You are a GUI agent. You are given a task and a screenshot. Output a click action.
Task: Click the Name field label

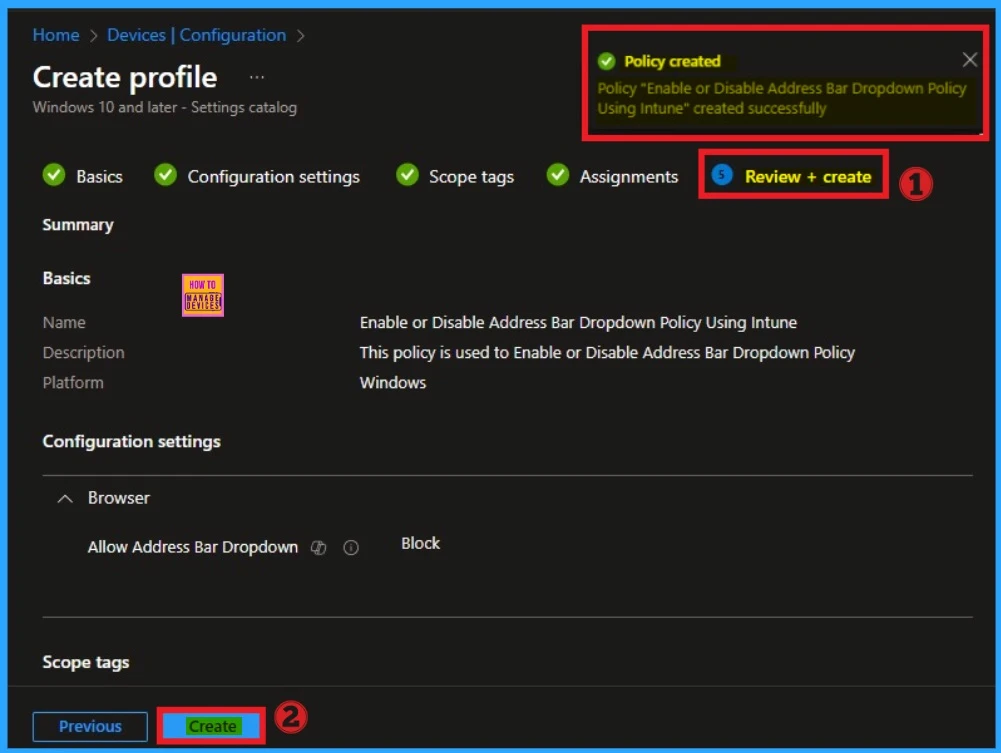click(64, 322)
